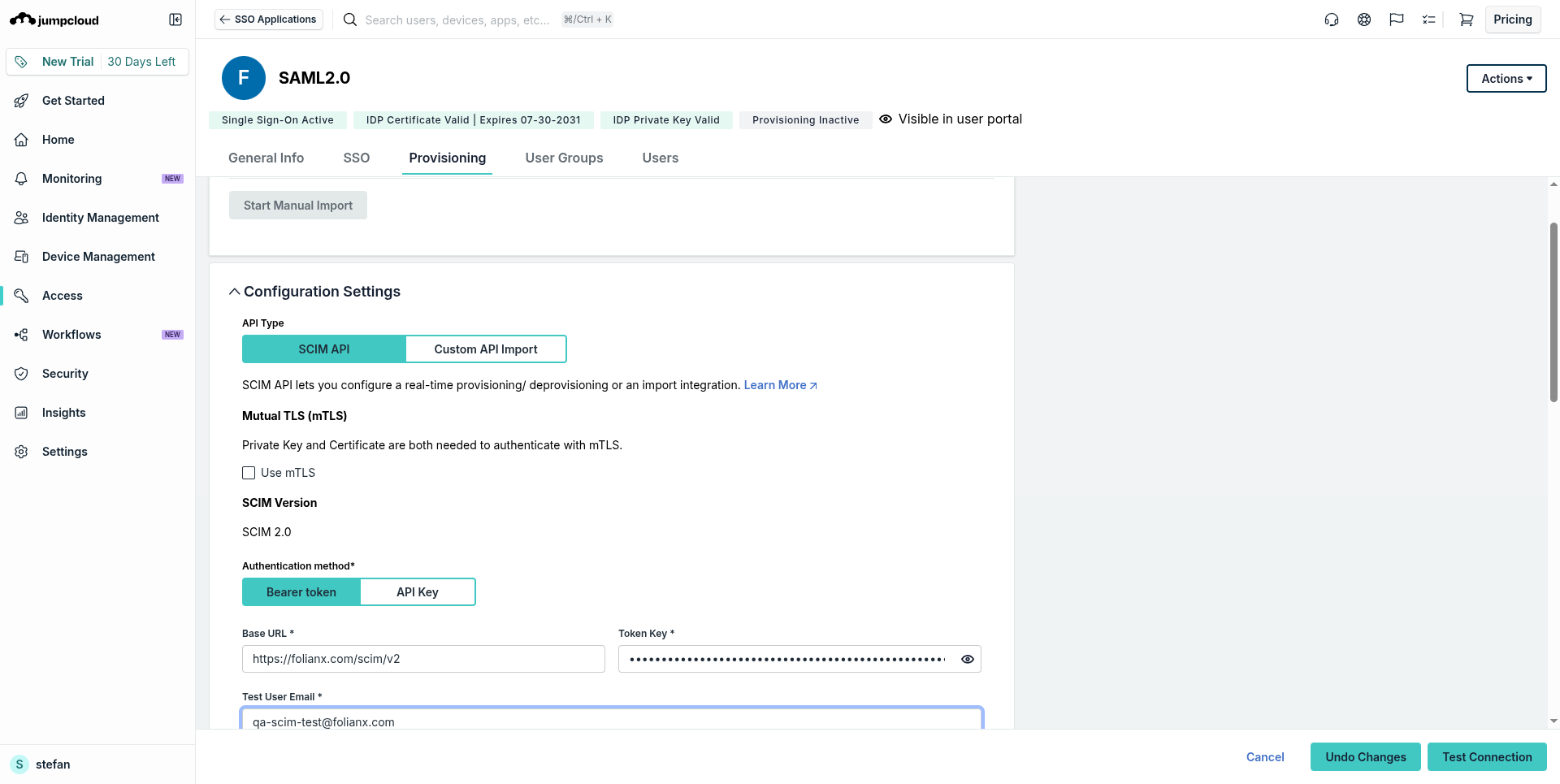
Task: Click the Insights chart icon
Action: click(22, 413)
